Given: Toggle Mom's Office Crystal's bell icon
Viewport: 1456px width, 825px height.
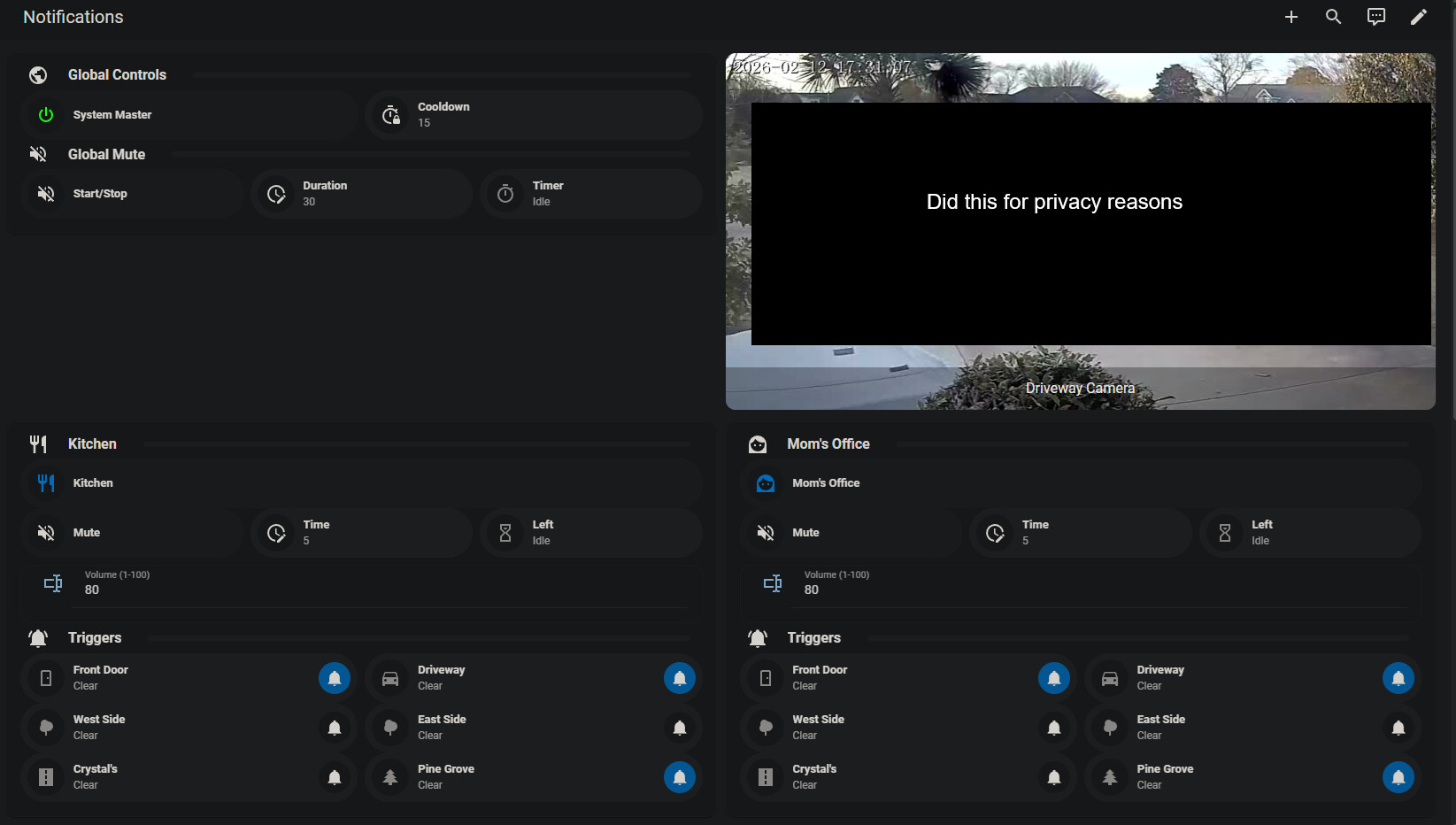Looking at the screenshot, I should (x=1054, y=778).
